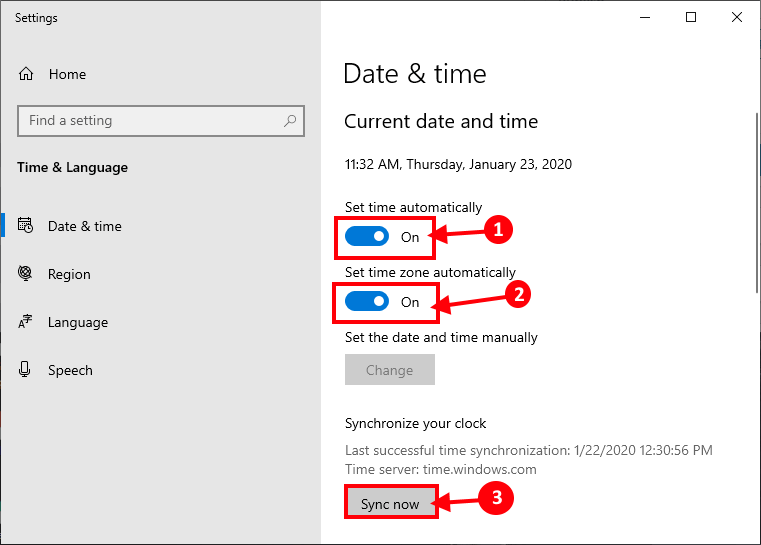Viewport: 761px width, 545px height.
Task: Click the Home house icon
Action: (x=26, y=74)
